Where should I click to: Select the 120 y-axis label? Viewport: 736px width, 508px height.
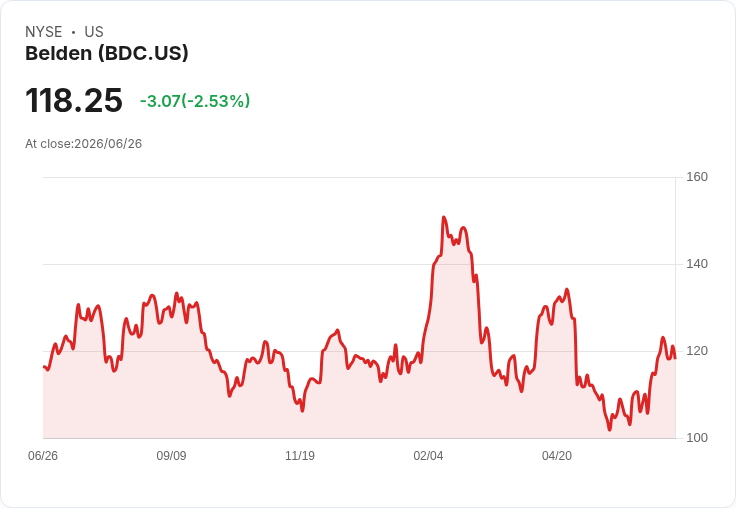(x=697, y=351)
